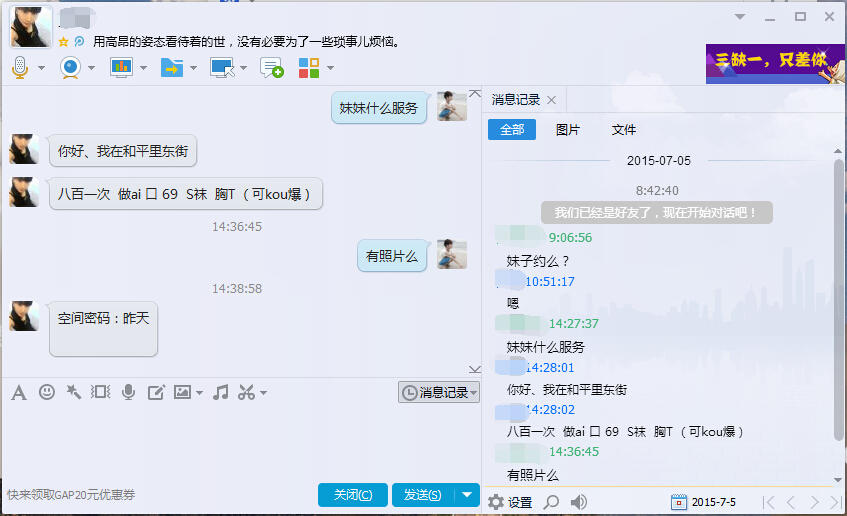The height and width of the screenshot is (516, 847).
Task: Click the 你好、我在和平里东街 chat bubble
Action: tap(123, 151)
